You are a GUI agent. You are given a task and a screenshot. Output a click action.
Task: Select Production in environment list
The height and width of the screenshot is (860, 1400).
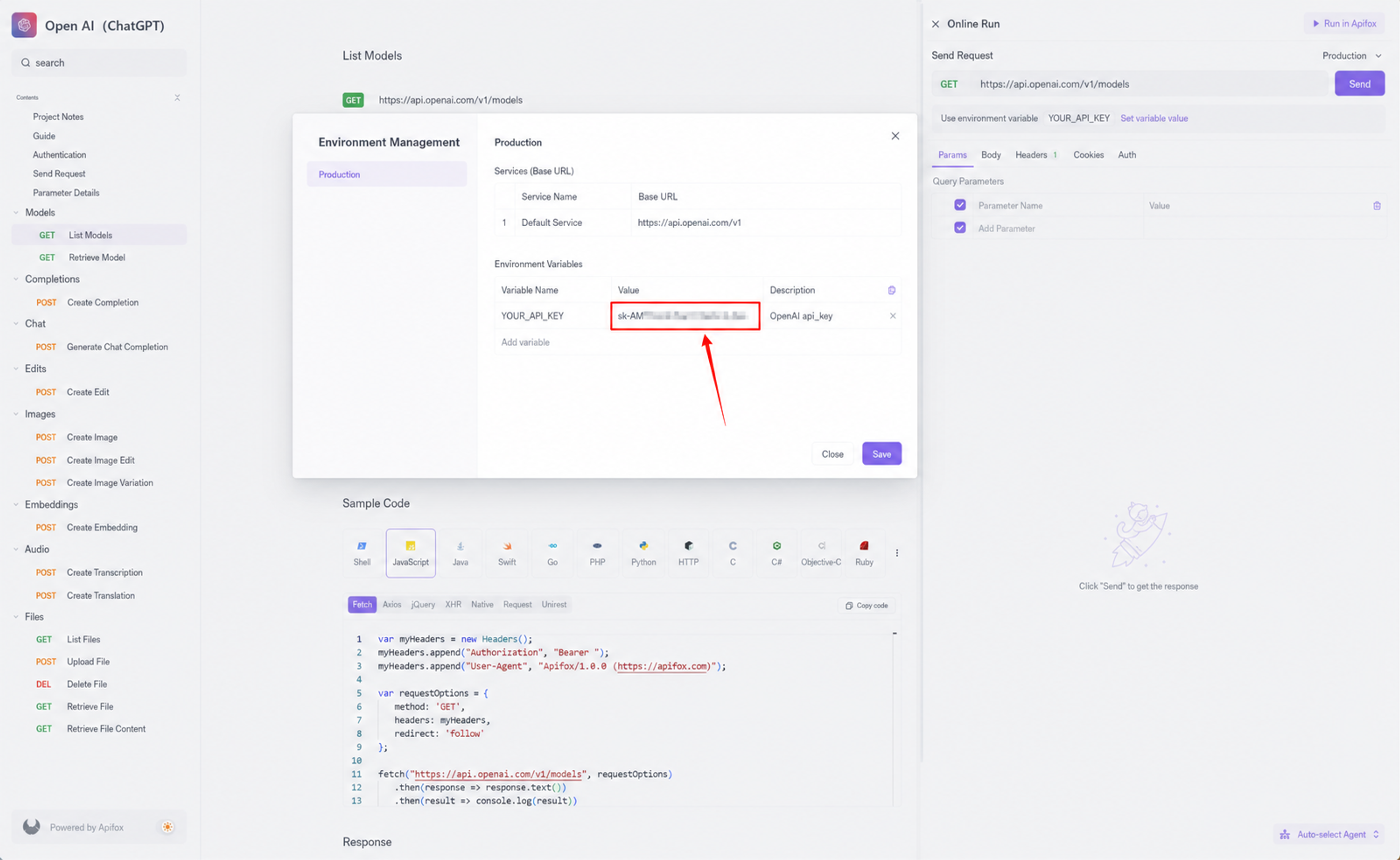pyautogui.click(x=387, y=175)
